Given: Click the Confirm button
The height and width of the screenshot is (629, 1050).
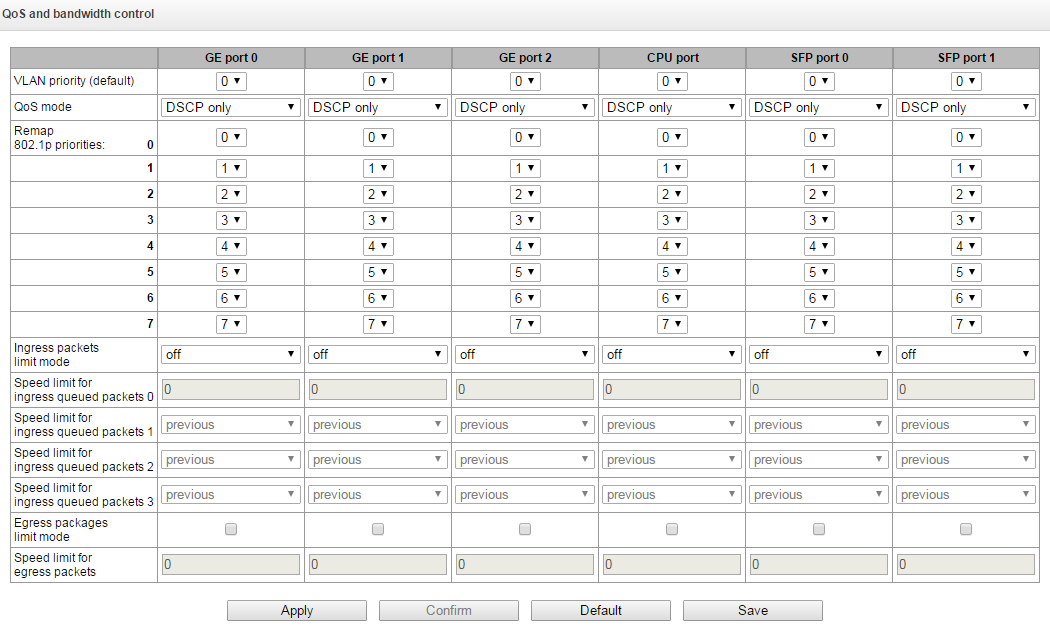Looking at the screenshot, I should click(449, 610).
